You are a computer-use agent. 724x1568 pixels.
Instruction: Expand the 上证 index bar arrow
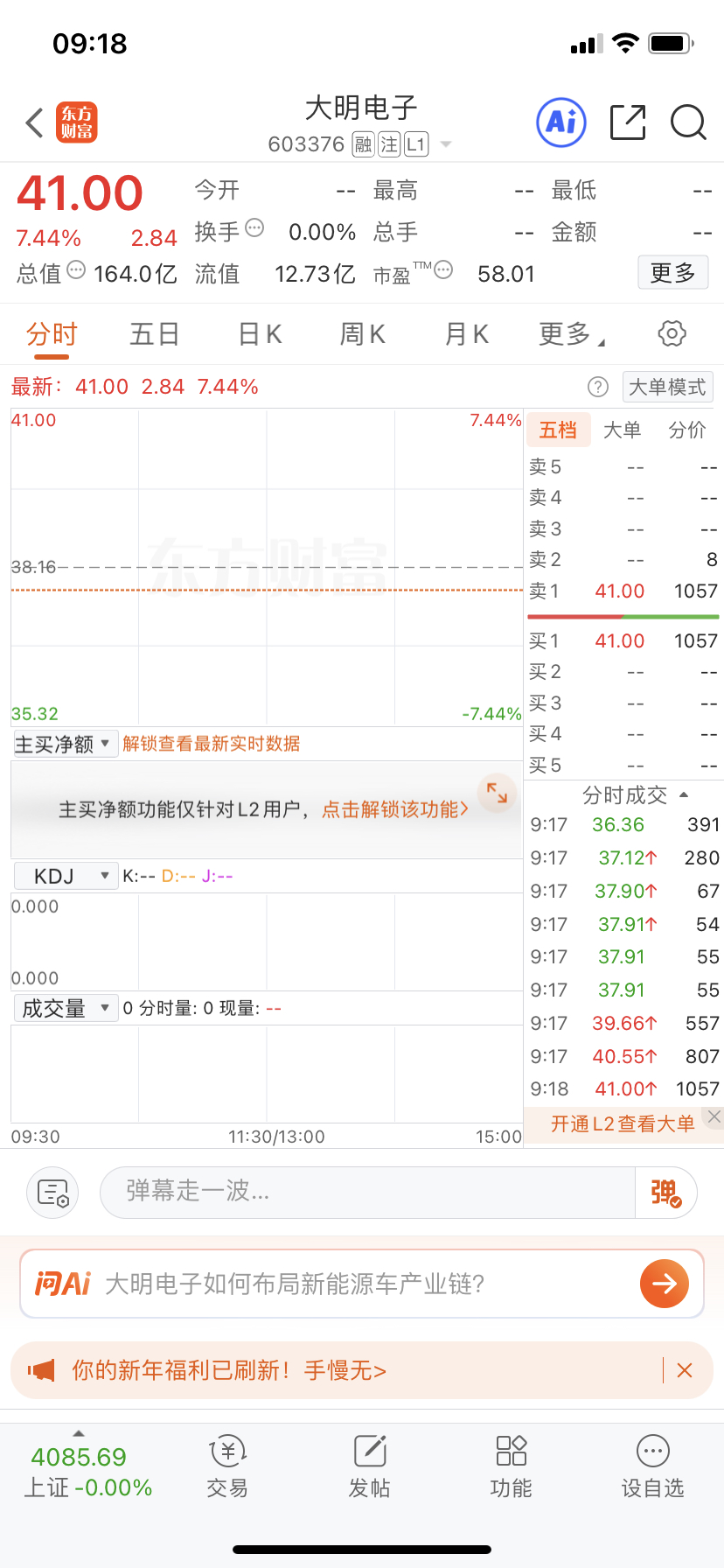pos(79,1433)
